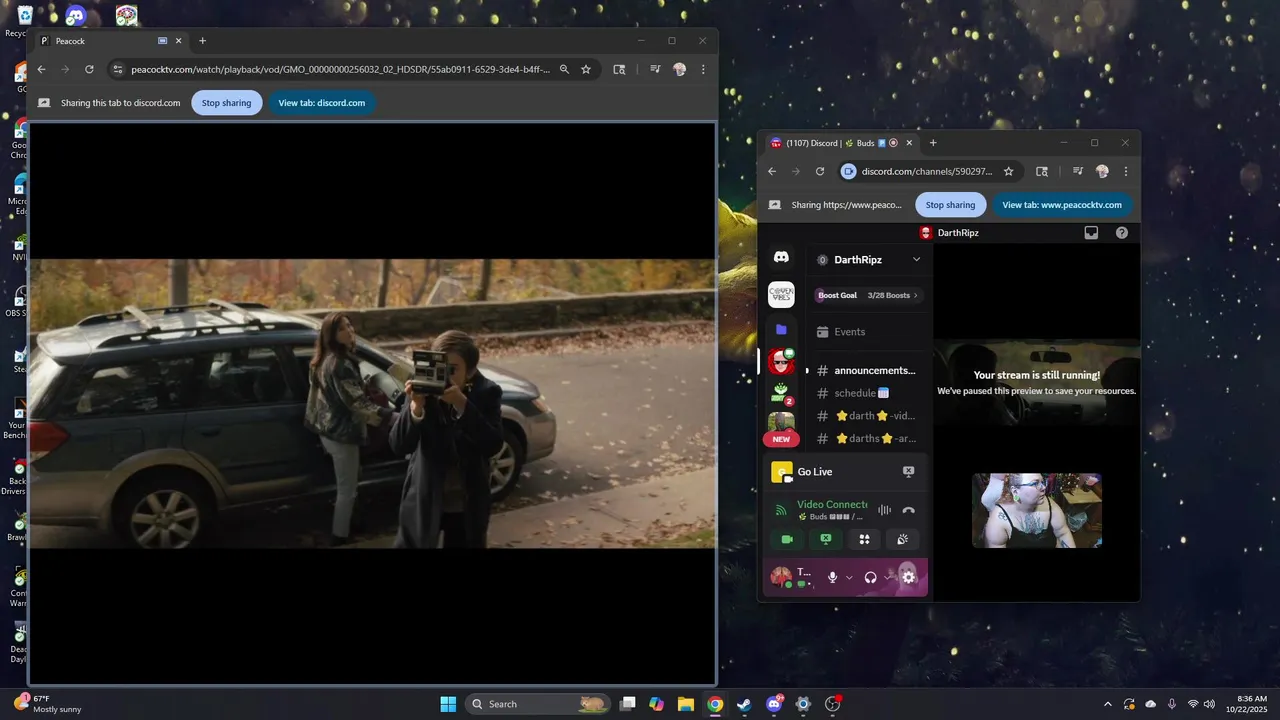Expand the DarthRipz server dropdown

[916, 259]
